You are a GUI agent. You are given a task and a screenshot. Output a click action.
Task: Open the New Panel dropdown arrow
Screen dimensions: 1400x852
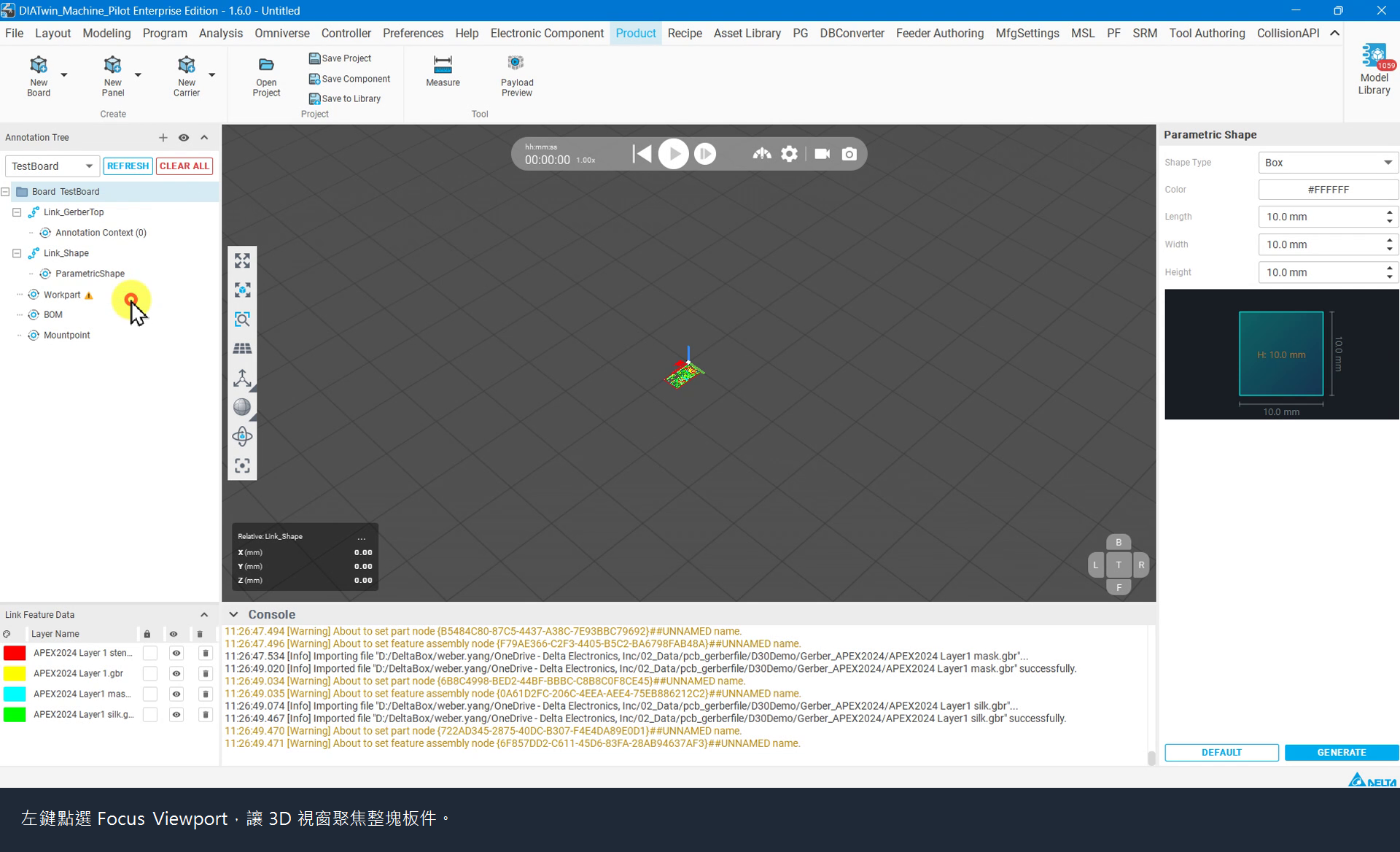138,74
